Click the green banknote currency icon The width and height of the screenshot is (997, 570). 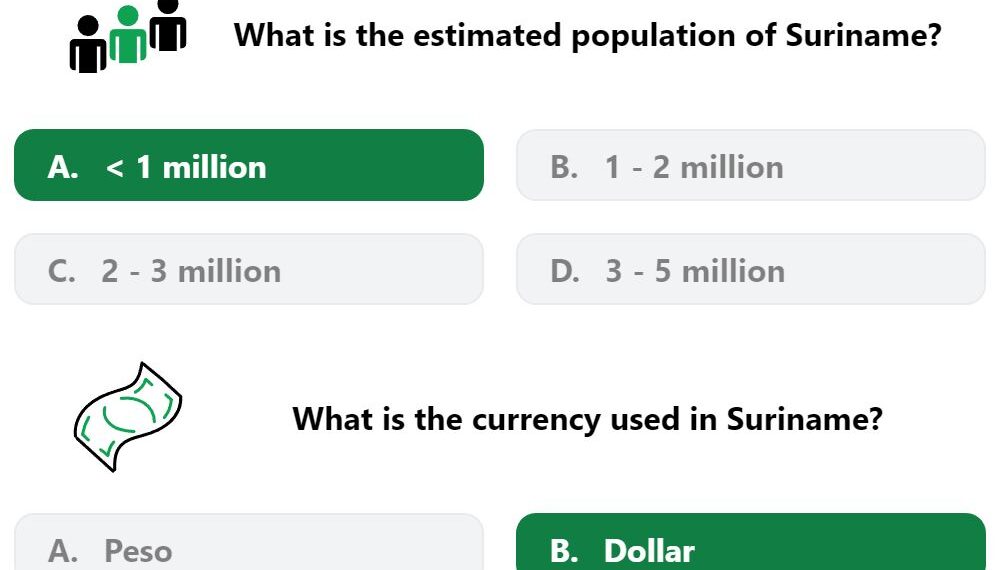click(x=128, y=417)
